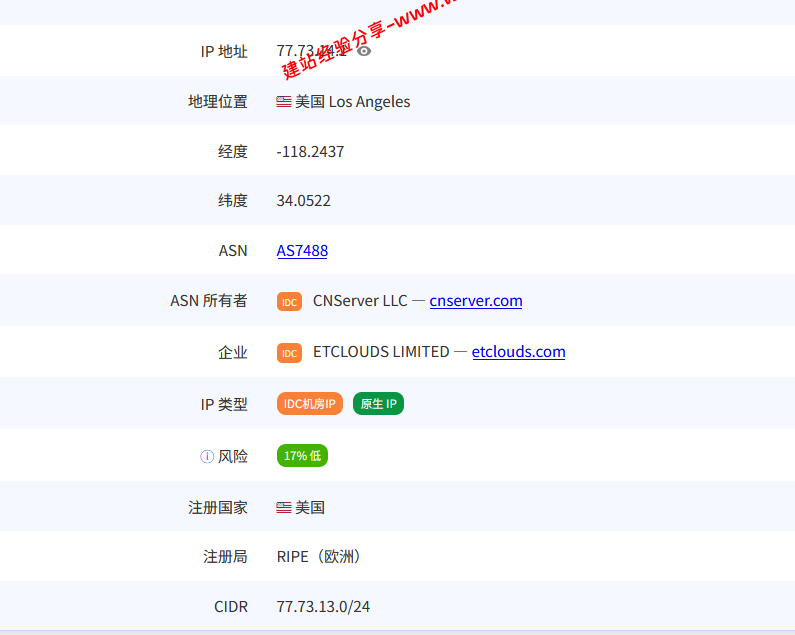Select the CIDR value 77.73.13.0/24
This screenshot has height=635, width=795.
[x=323, y=607]
